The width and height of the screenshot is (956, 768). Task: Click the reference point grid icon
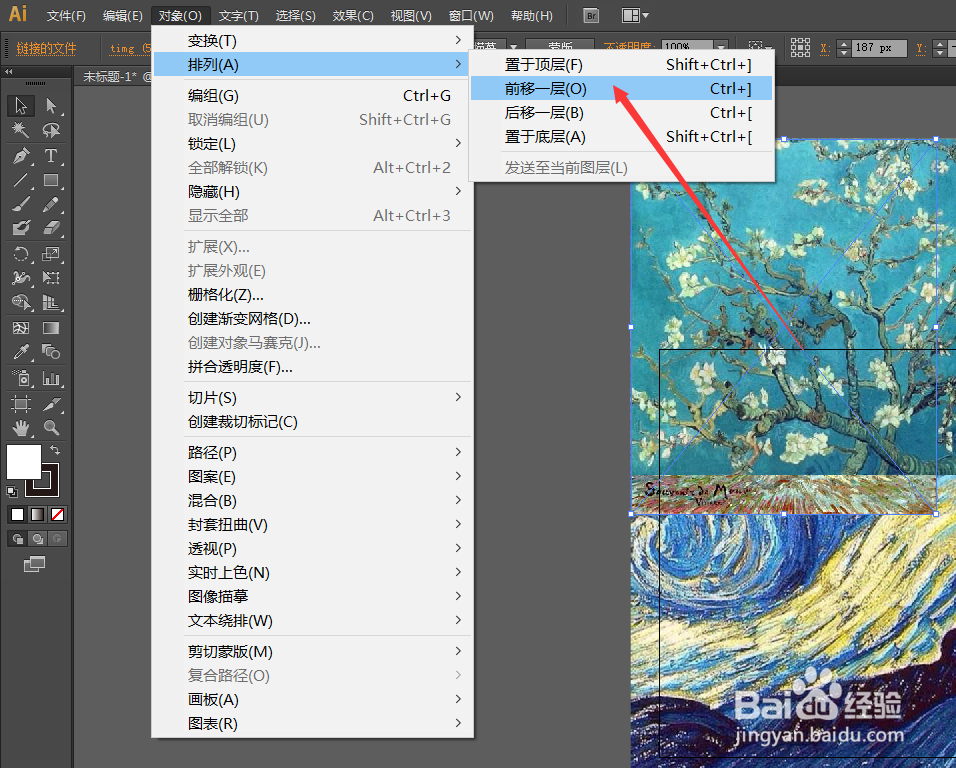pyautogui.click(x=800, y=47)
